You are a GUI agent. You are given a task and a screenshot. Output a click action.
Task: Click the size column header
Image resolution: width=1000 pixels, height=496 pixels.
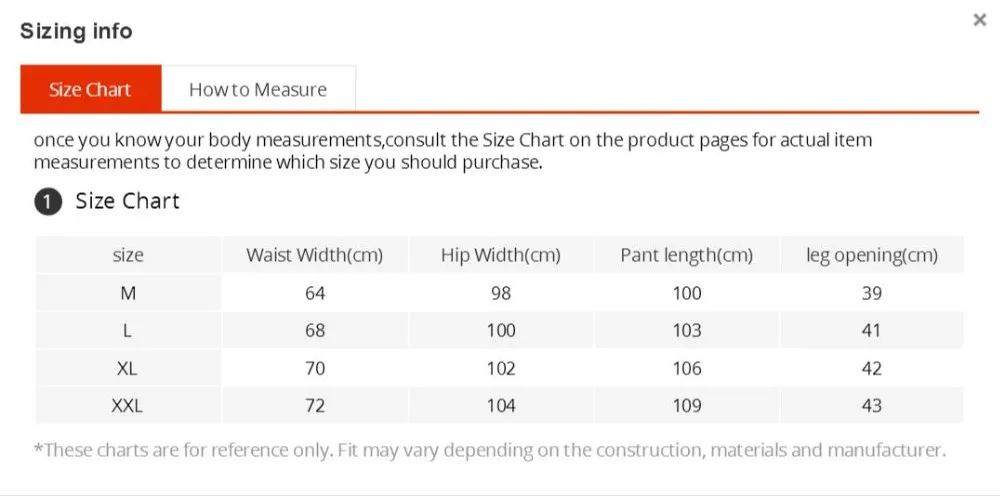pyautogui.click(x=128, y=255)
